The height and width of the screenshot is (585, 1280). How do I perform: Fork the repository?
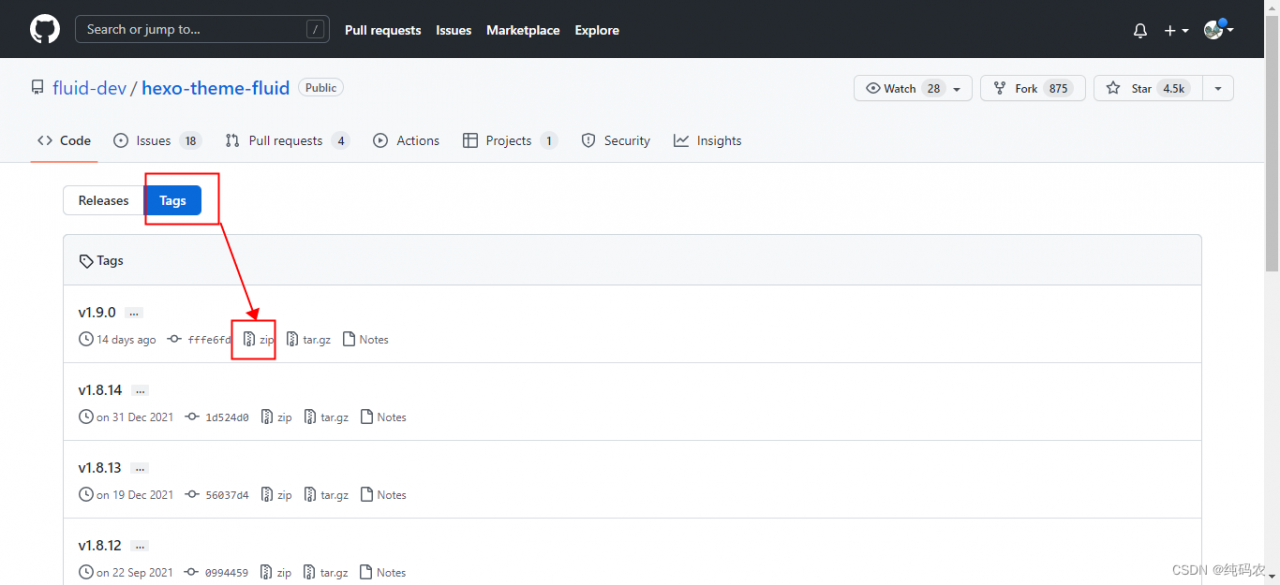tap(1032, 88)
